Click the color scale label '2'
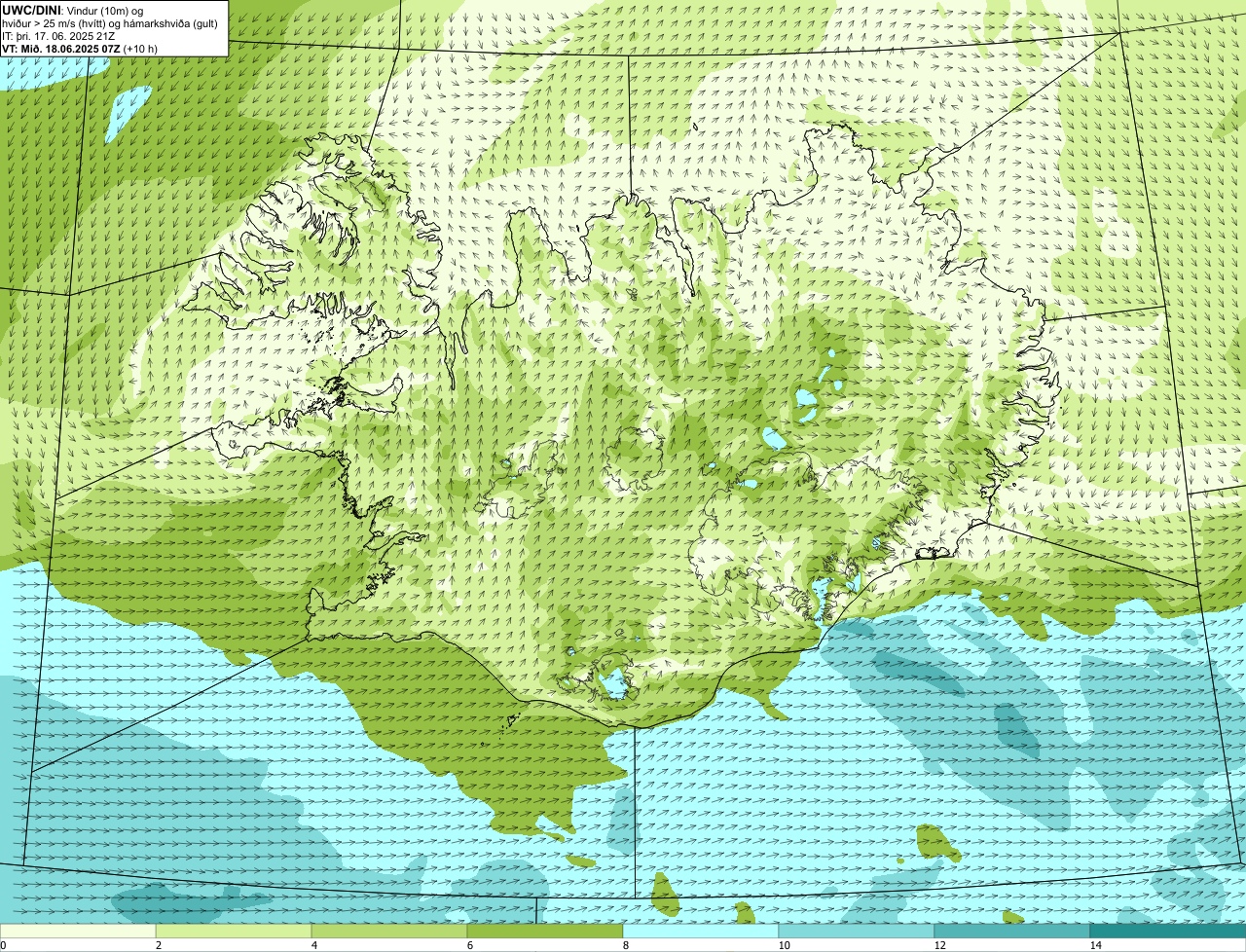The image size is (1246, 952). [x=158, y=945]
